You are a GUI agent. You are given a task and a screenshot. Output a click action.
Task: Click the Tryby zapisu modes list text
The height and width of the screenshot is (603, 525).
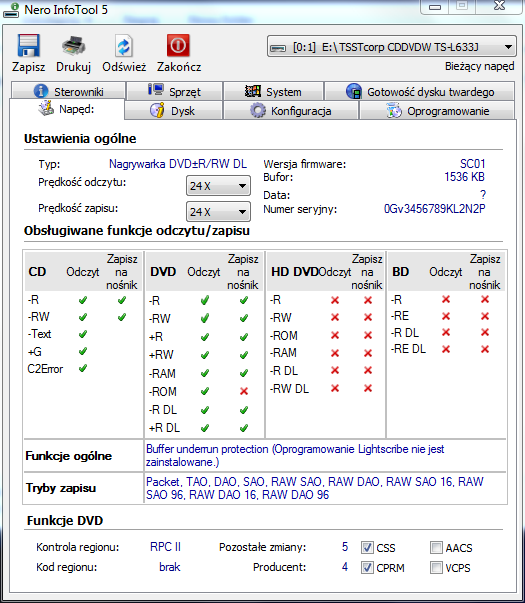pos(315,488)
